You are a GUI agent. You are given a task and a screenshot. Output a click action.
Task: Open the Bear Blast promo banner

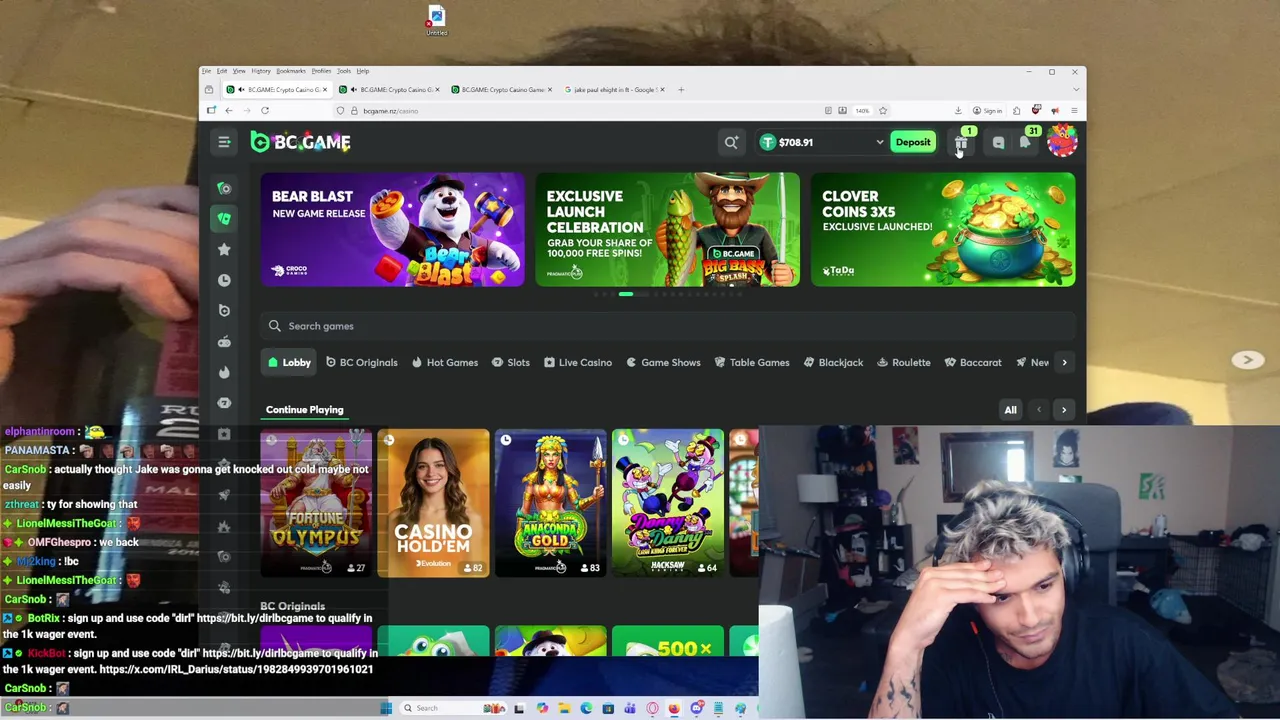392,230
